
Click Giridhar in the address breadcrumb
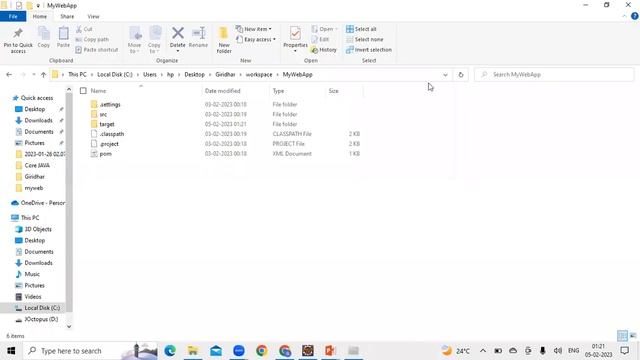[225, 75]
